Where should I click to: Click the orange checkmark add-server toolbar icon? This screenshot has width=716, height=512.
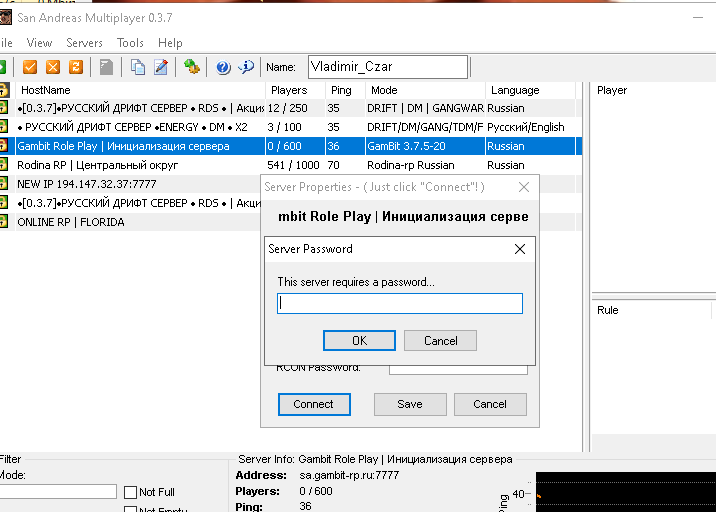30,67
